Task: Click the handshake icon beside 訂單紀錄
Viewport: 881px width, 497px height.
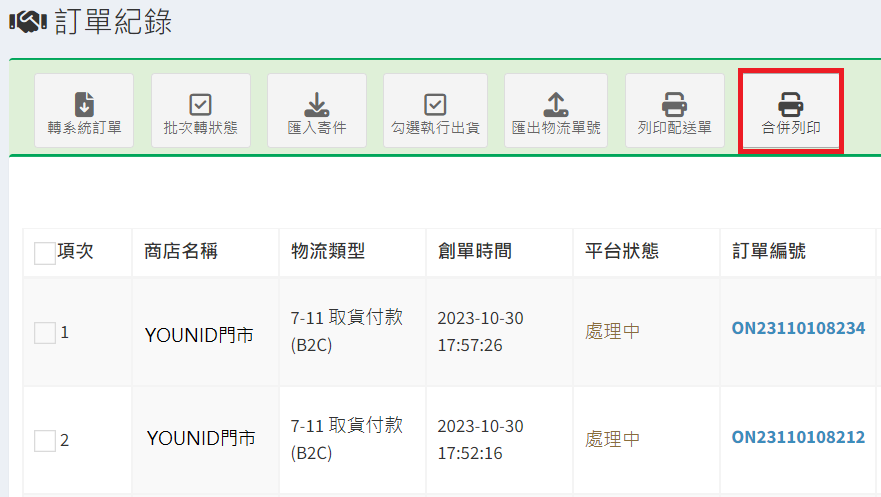Action: [29, 23]
